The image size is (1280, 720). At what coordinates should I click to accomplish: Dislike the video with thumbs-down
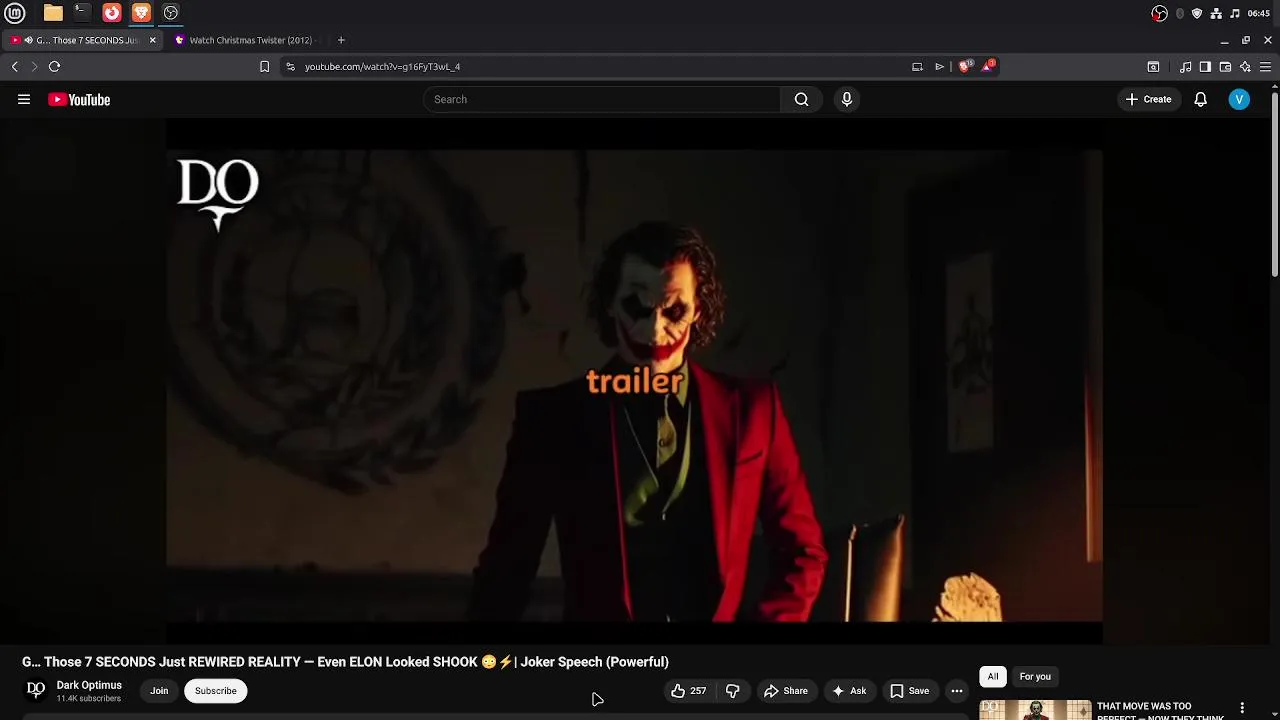(x=733, y=691)
